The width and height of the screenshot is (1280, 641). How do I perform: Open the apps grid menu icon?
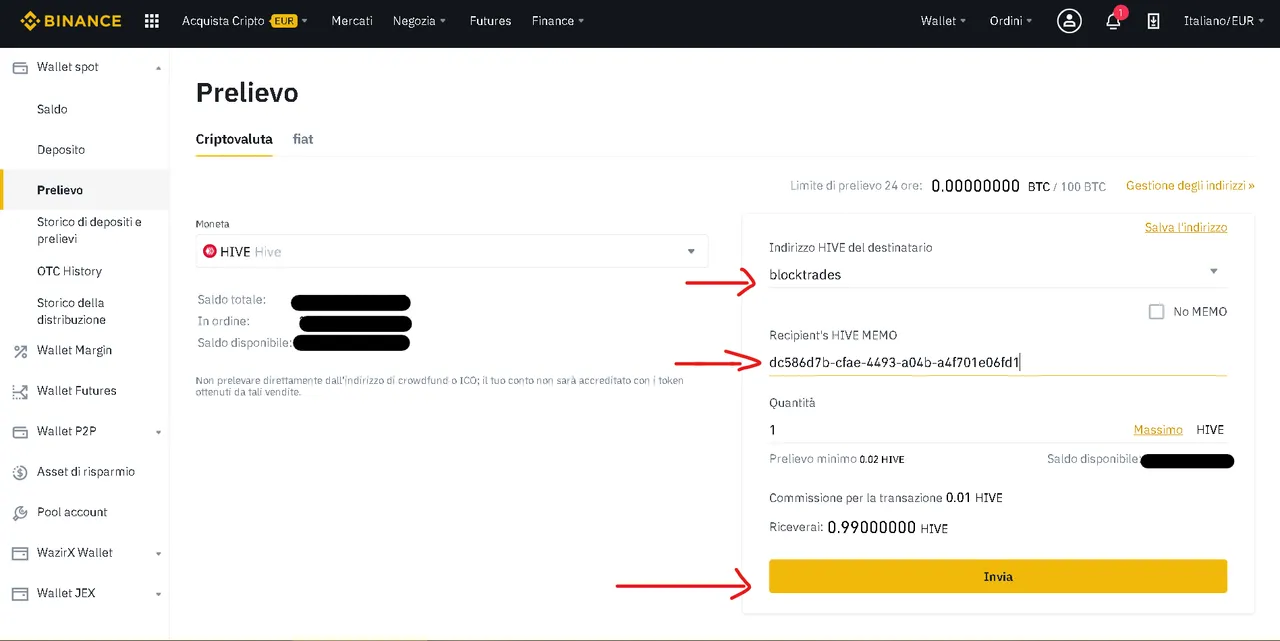(x=152, y=21)
